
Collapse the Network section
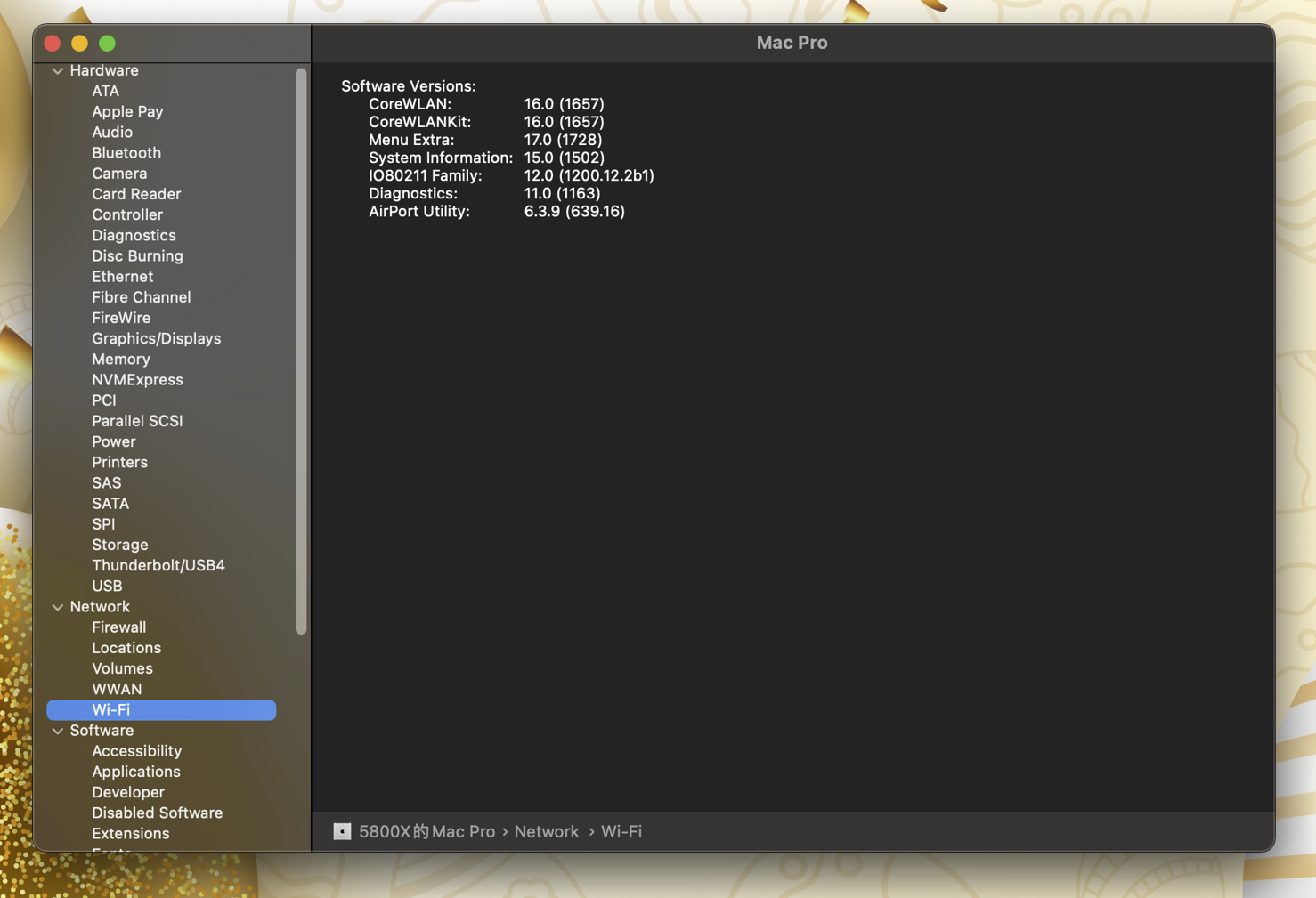coord(58,607)
